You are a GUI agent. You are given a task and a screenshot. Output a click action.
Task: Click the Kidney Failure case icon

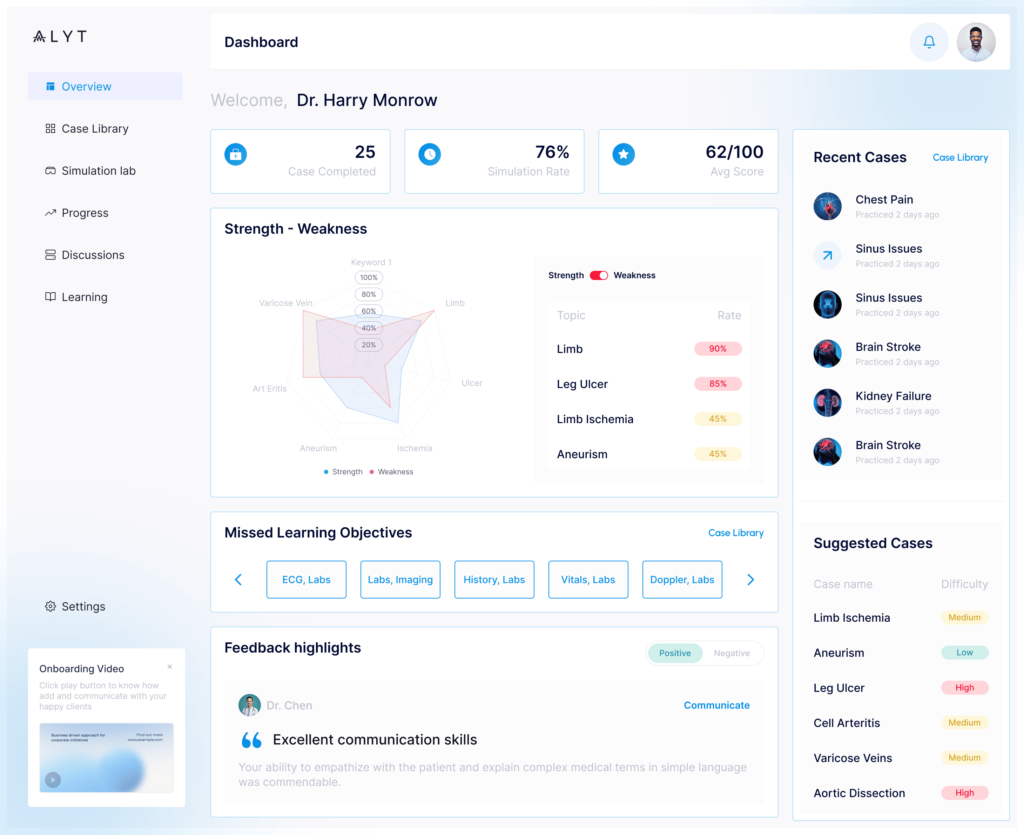[827, 403]
